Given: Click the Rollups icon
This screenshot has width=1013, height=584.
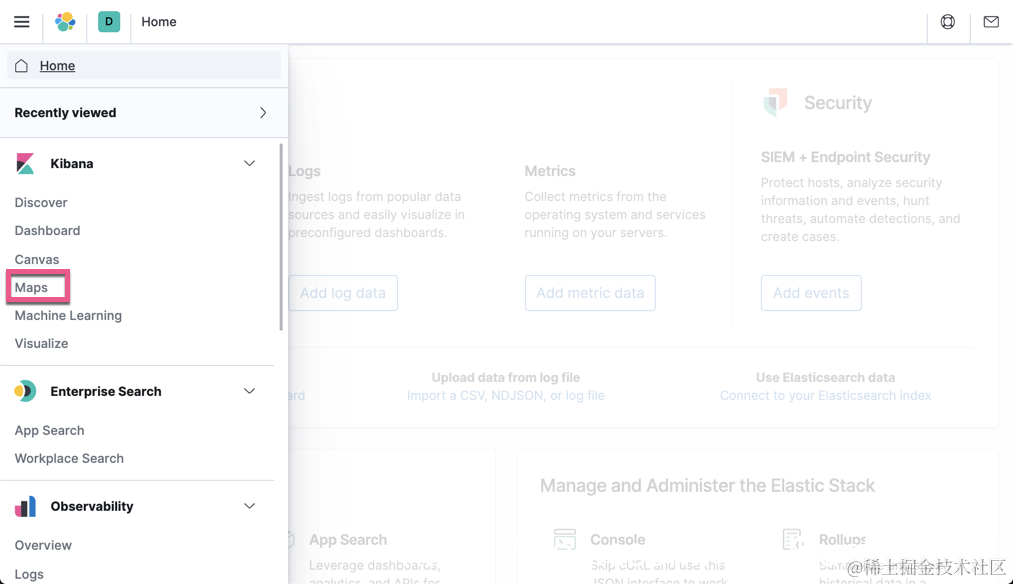Looking at the screenshot, I should point(792,539).
